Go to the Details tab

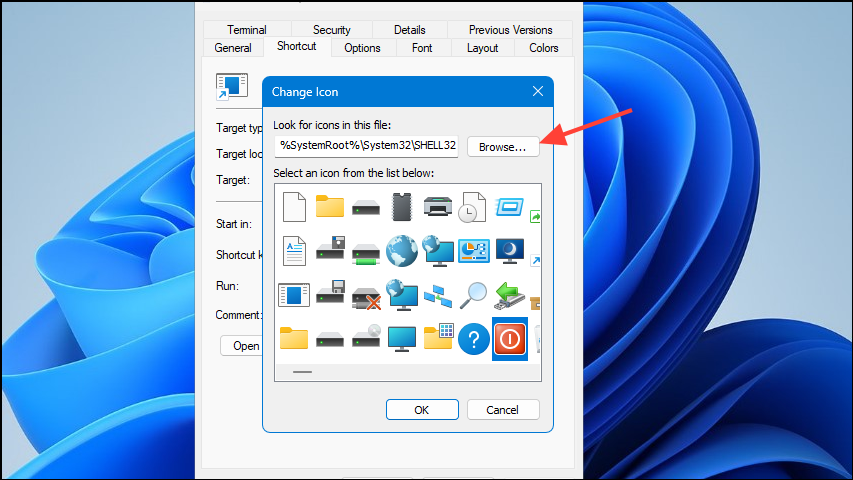pyautogui.click(x=410, y=30)
